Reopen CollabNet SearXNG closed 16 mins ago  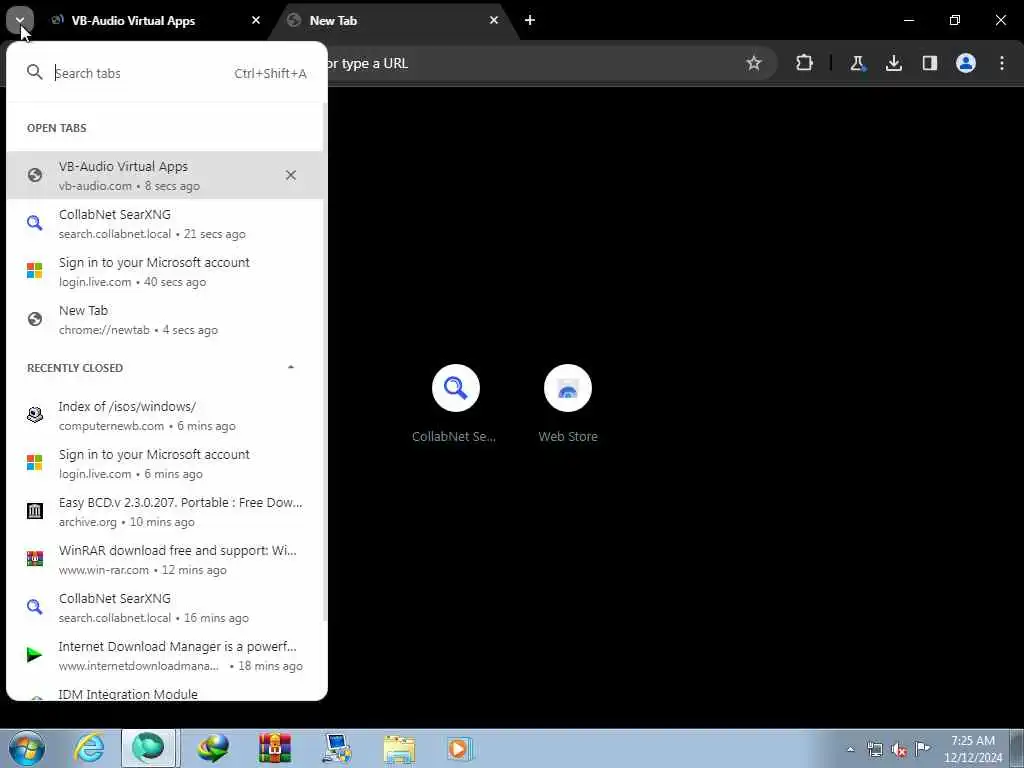click(165, 607)
